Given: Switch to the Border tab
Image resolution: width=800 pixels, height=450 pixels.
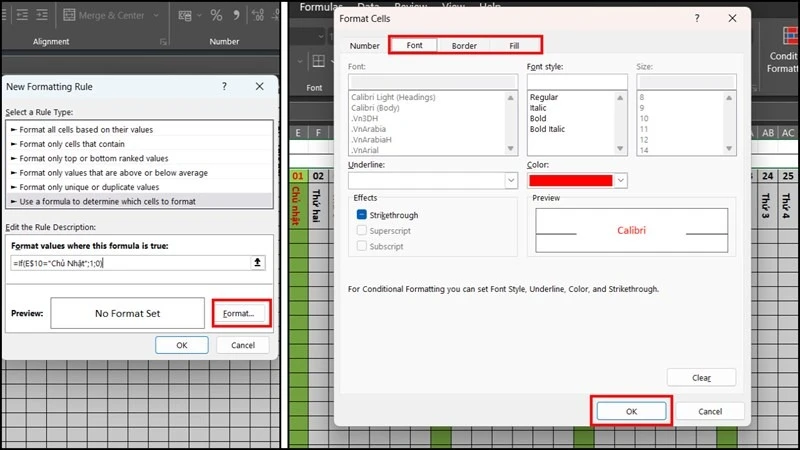Looking at the screenshot, I should 464,45.
